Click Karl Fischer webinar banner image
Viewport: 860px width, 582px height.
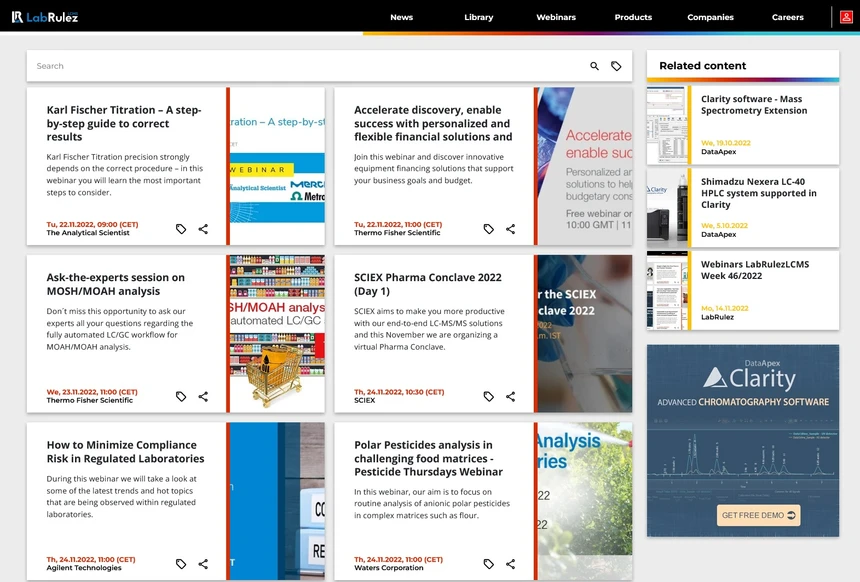coord(277,166)
